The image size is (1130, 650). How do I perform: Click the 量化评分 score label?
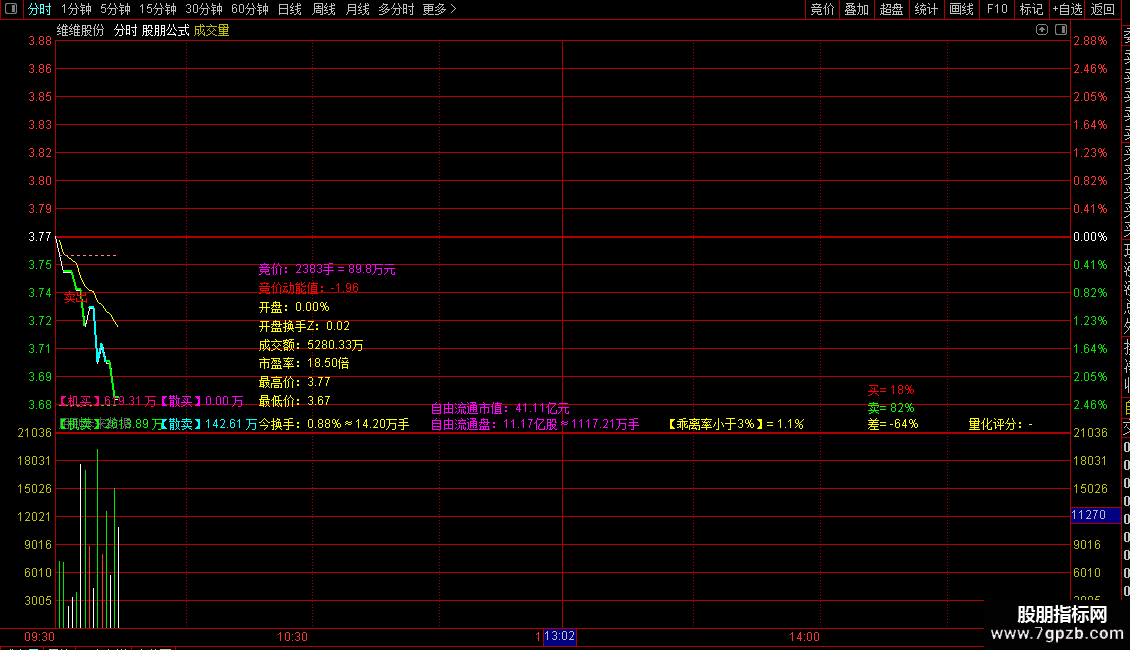(1000, 424)
